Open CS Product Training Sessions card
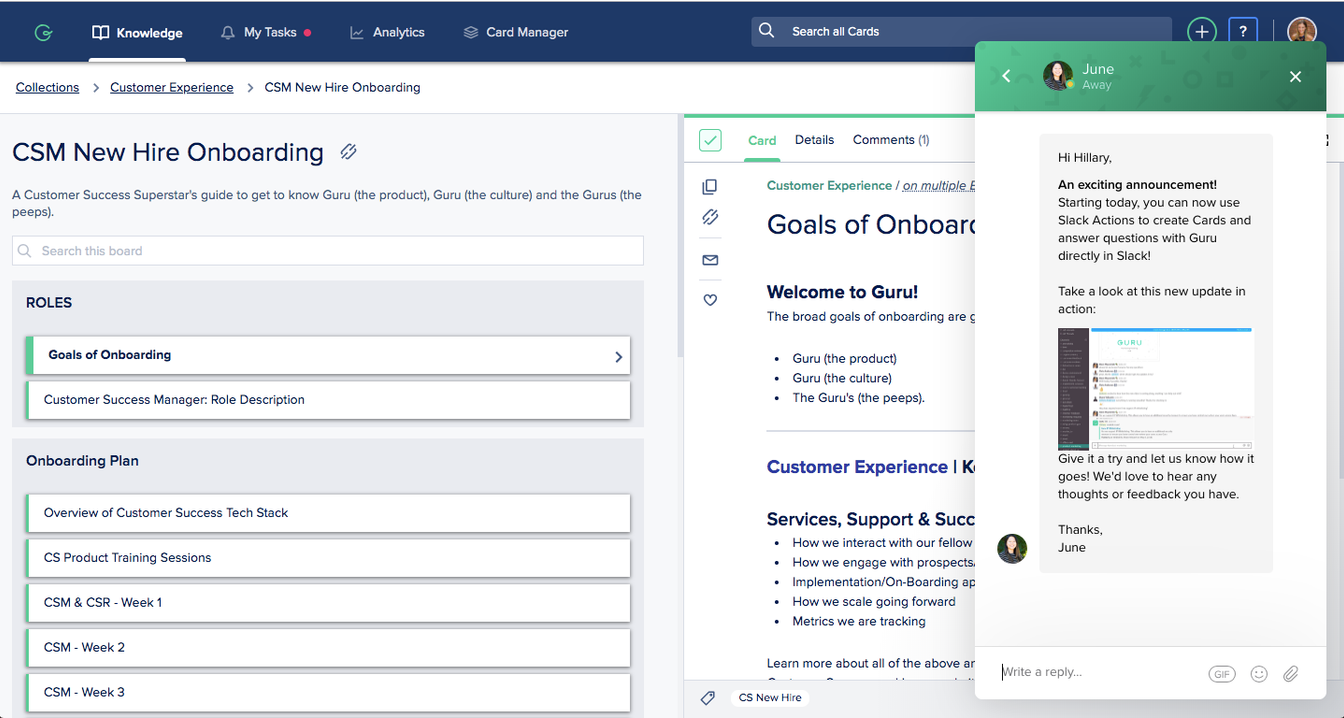The image size is (1344, 718). tap(329, 558)
